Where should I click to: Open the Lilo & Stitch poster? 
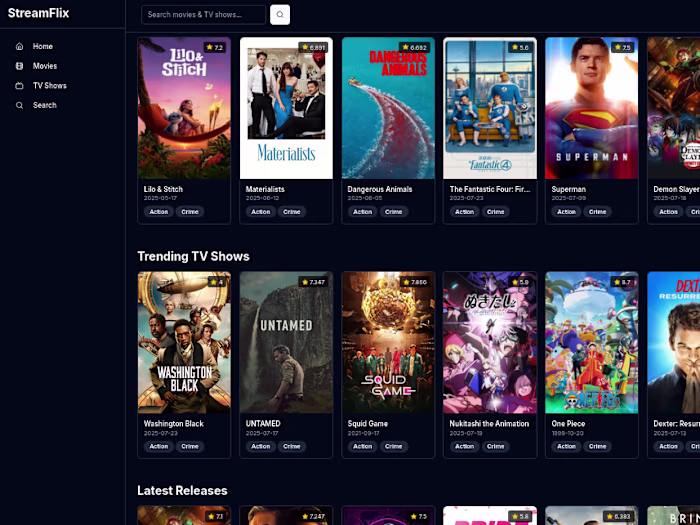point(184,108)
